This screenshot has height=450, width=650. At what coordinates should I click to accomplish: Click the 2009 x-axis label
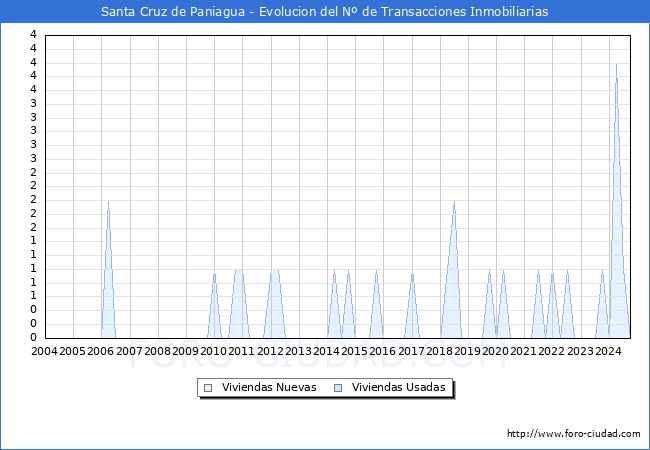click(185, 351)
